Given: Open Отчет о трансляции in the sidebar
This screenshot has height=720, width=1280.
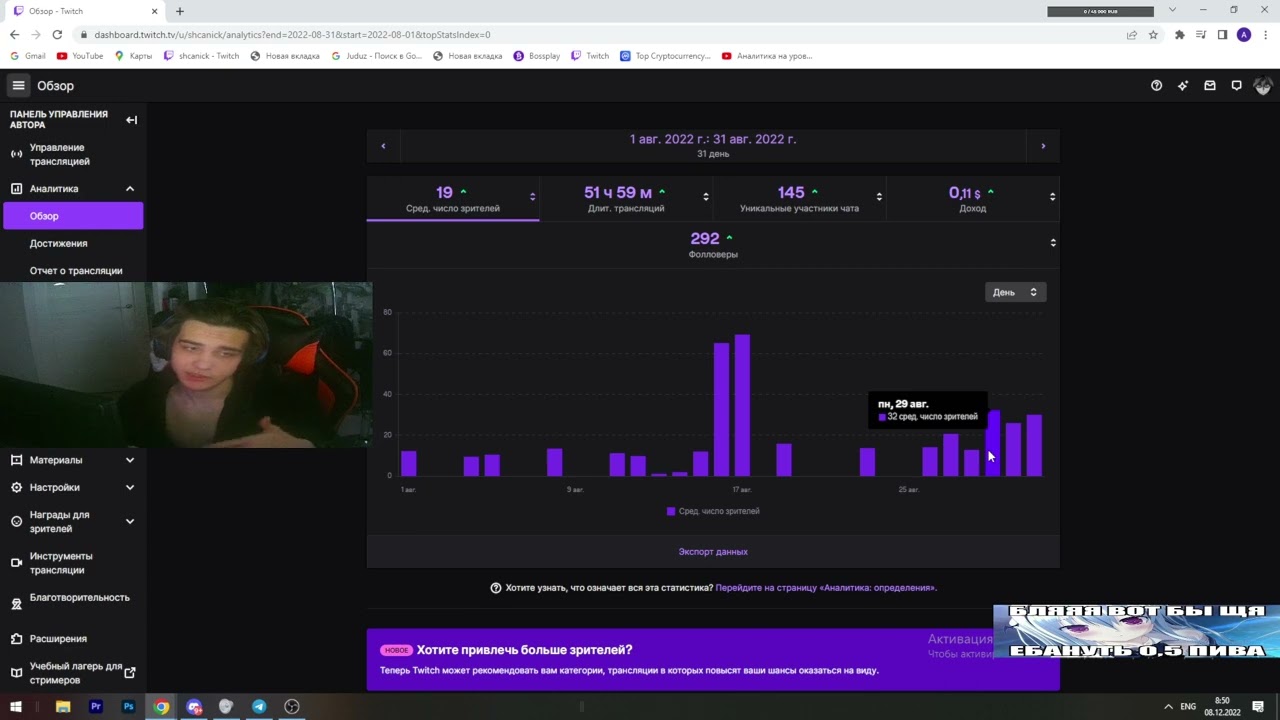Looking at the screenshot, I should click(x=76, y=271).
